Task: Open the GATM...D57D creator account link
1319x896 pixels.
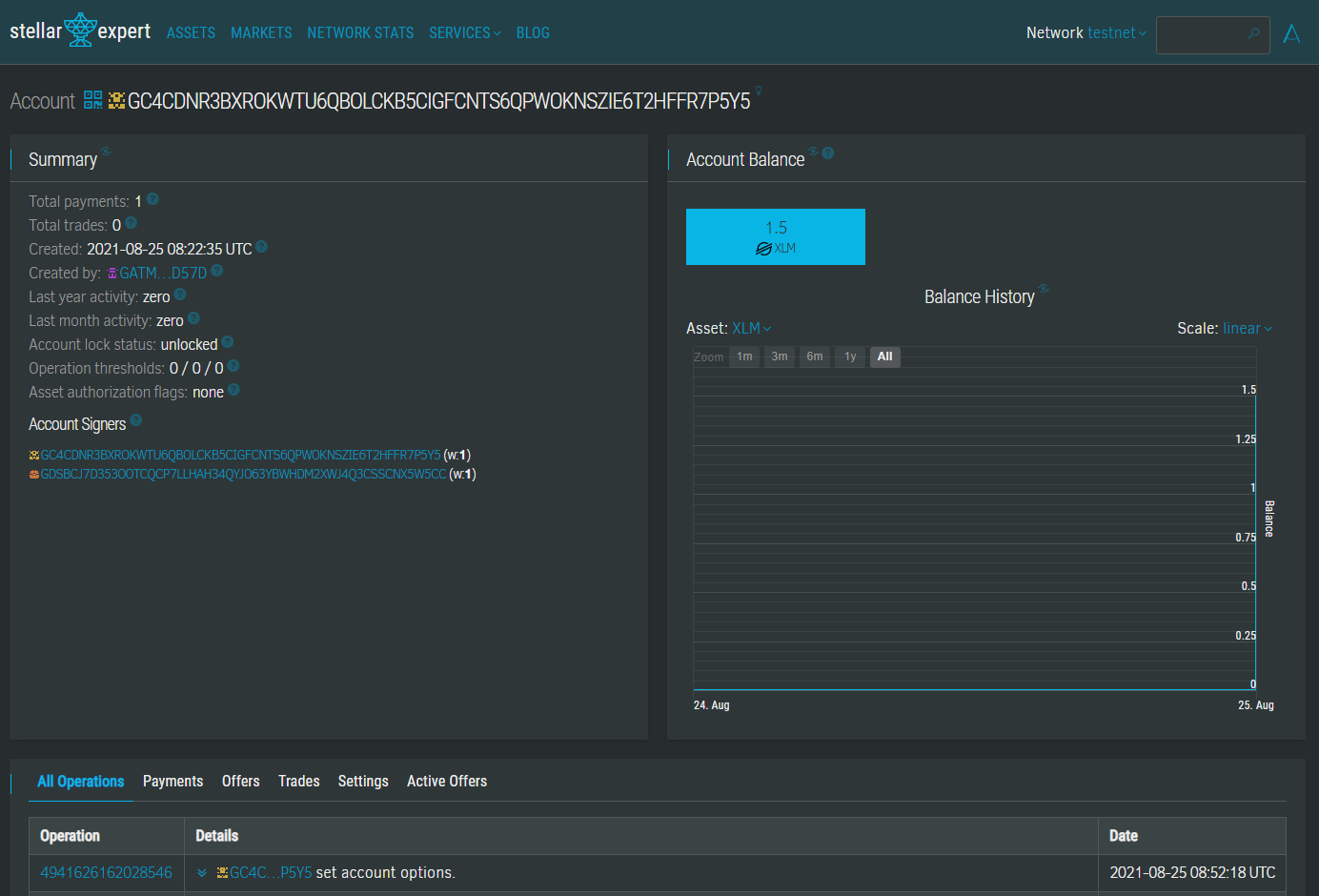Action: [162, 273]
